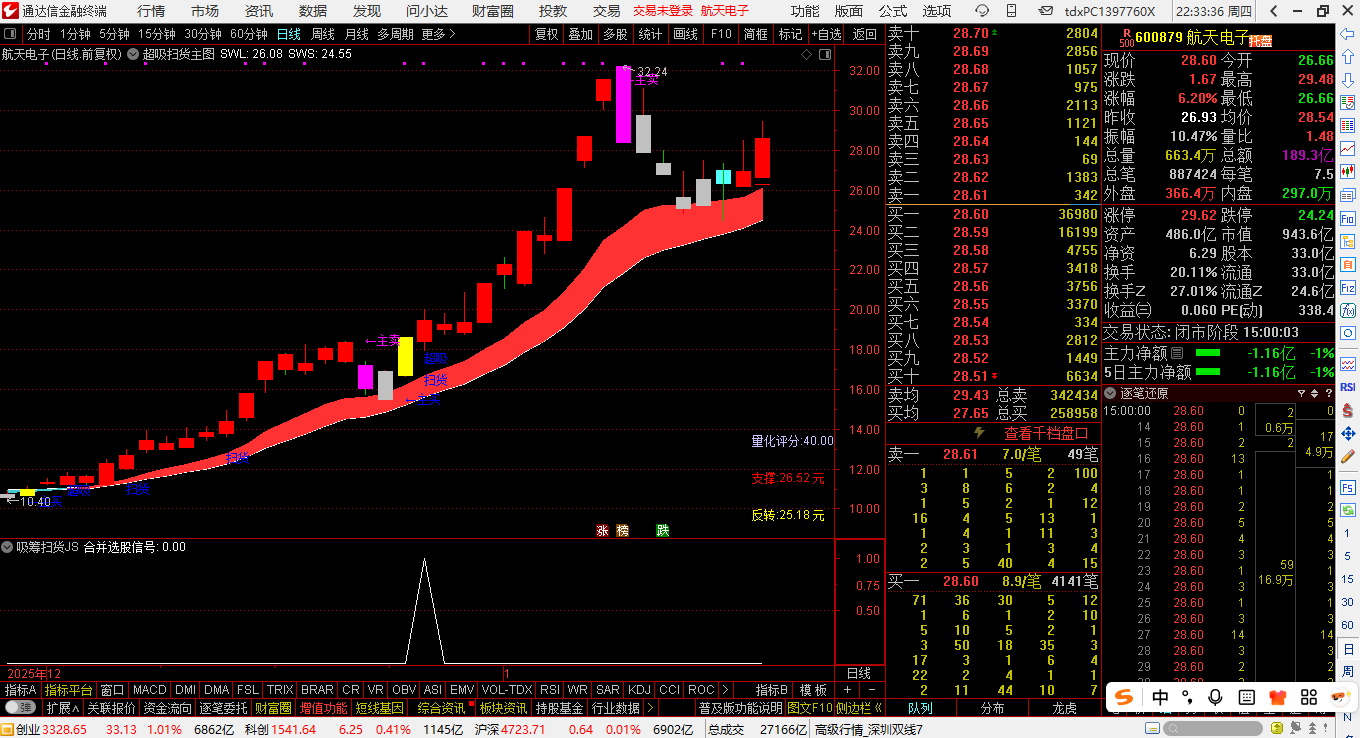Viewport: 1360px width, 738px height.
Task: Click the RSI indicator icon in the sidebar
Action: click(1346, 387)
